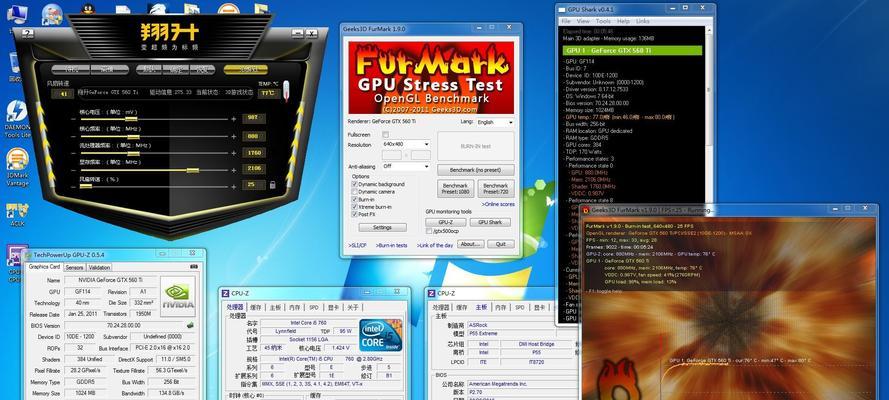This screenshot has height=400, width=889.
Task: Click the About... button in FurMark
Action: (470, 244)
